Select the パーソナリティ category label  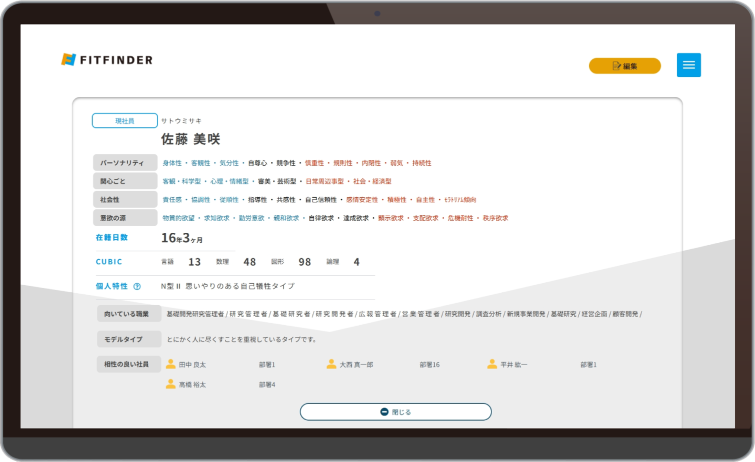[125, 163]
